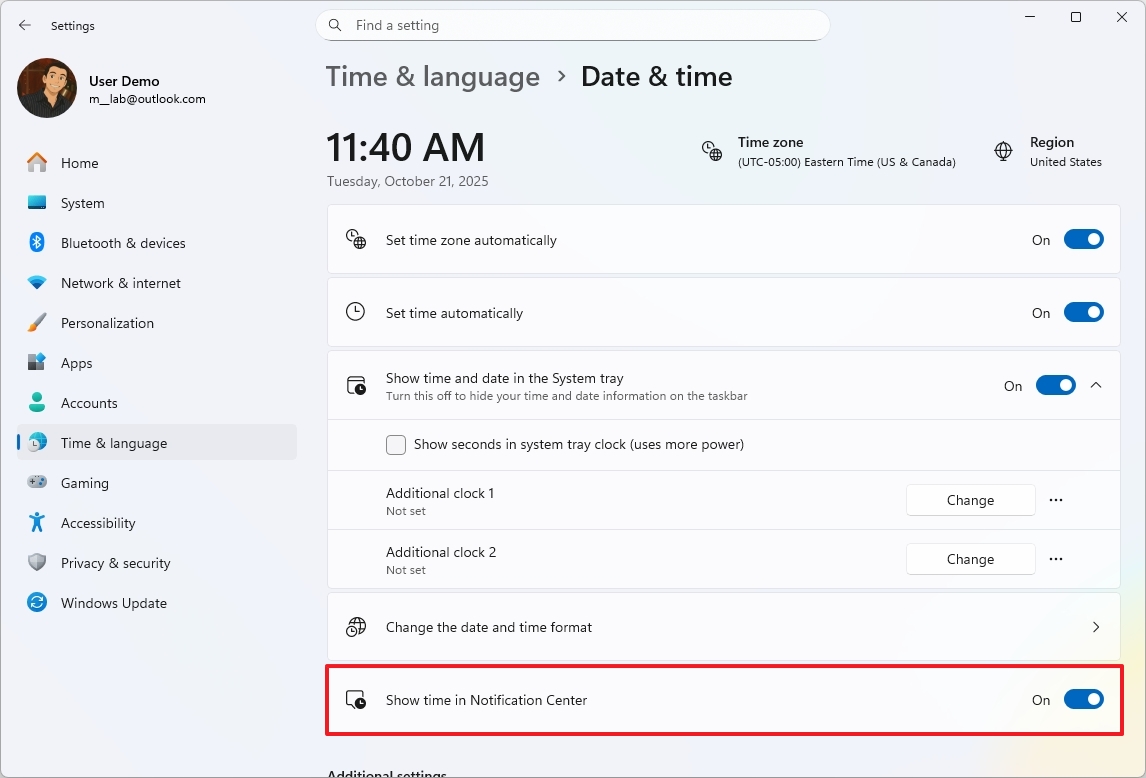Click the Privacy & security shield icon
Viewport: 1146px width, 778px height.
37,563
